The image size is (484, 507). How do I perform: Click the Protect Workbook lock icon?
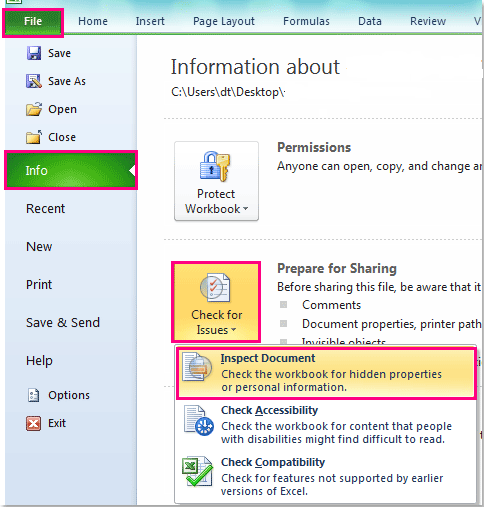click(215, 166)
